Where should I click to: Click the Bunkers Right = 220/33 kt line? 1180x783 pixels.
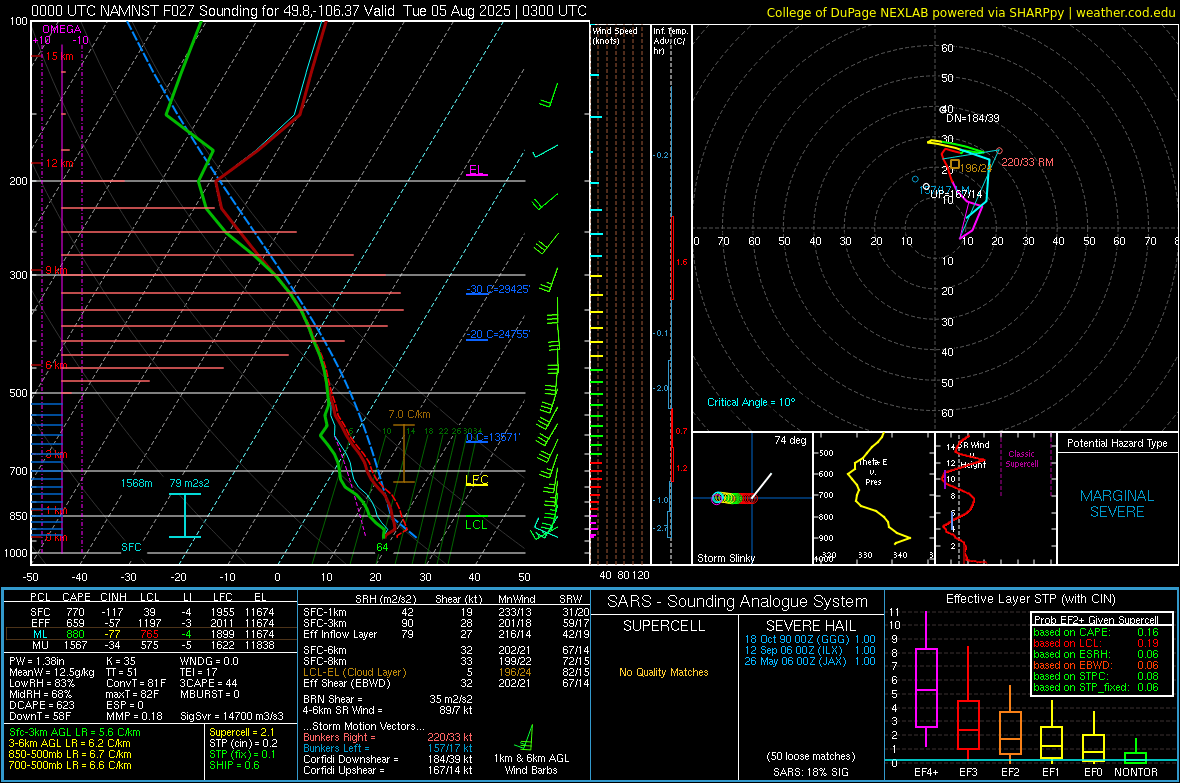point(388,738)
